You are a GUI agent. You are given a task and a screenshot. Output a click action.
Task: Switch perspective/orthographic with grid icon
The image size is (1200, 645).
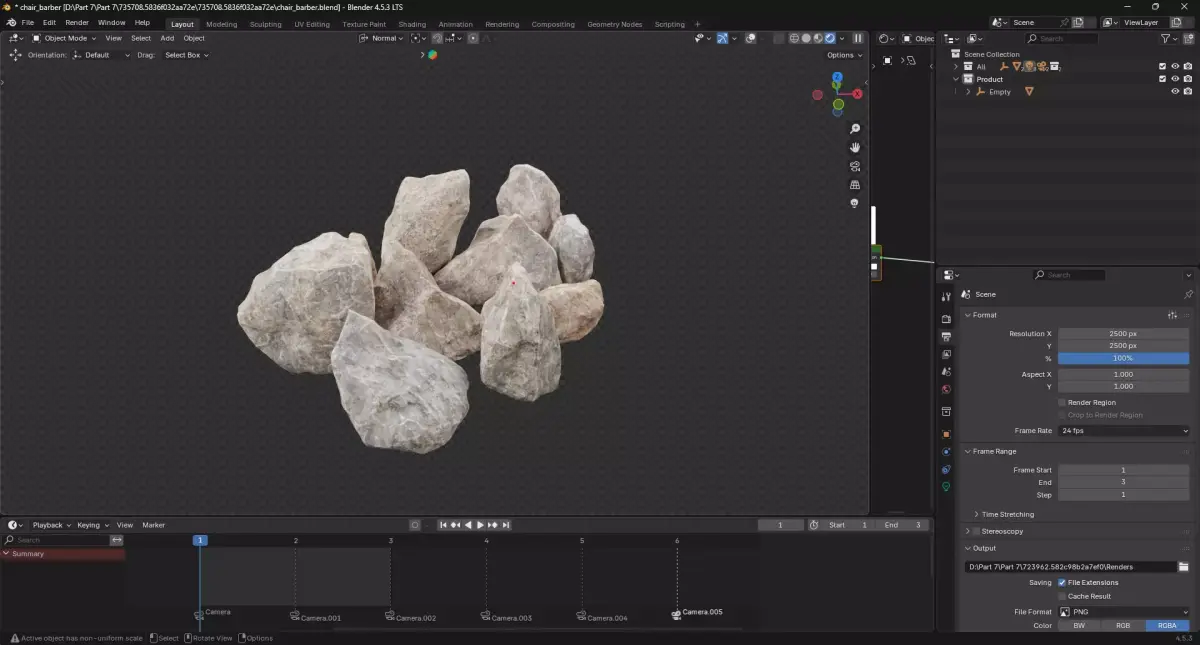[x=855, y=185]
